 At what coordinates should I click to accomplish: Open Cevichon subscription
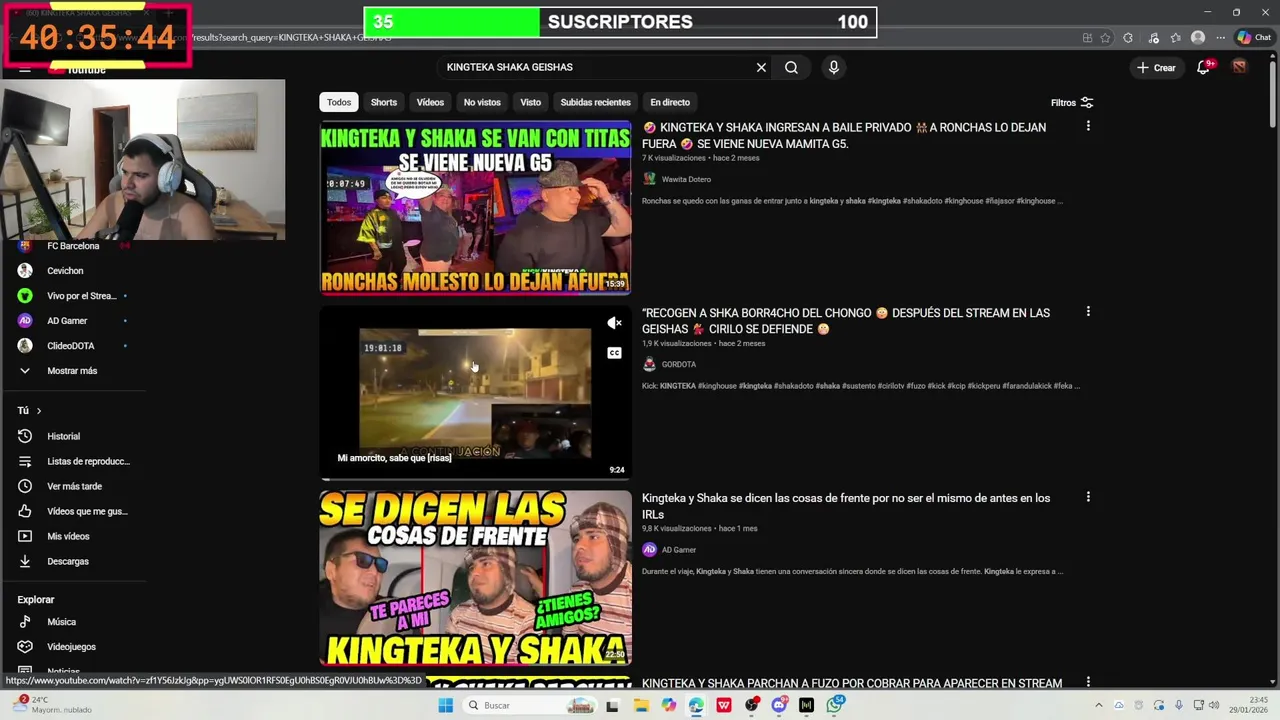click(x=65, y=271)
